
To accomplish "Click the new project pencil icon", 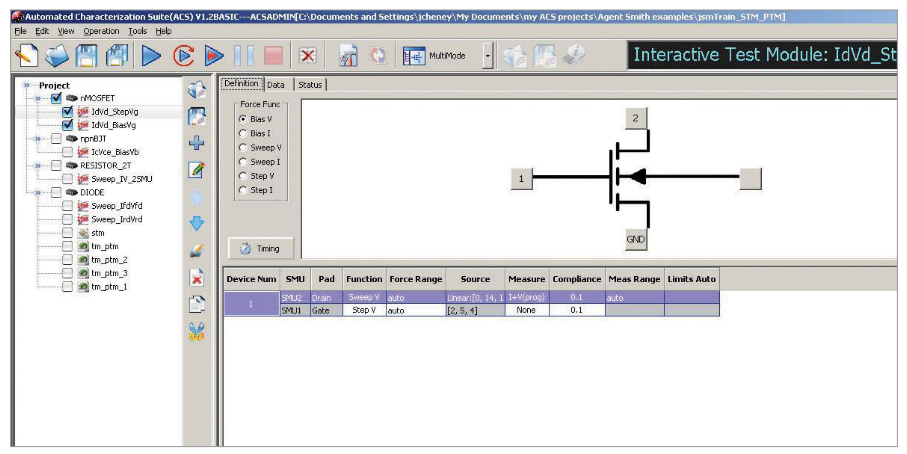I will pyautogui.click(x=27, y=56).
